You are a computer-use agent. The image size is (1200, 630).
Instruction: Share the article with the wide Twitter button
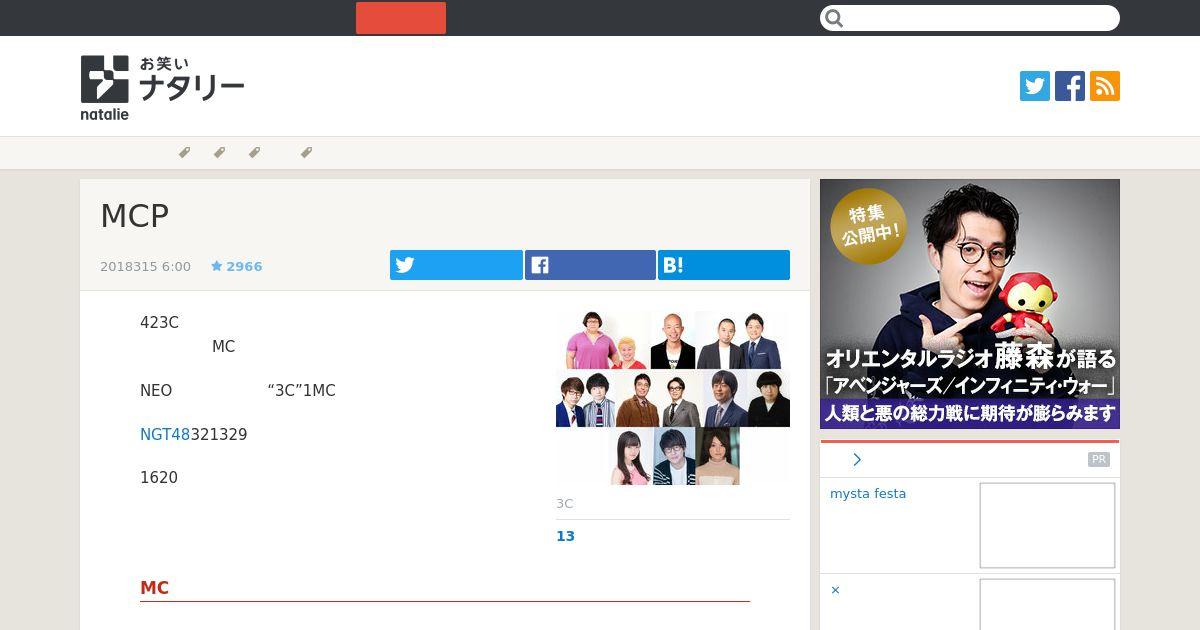click(456, 265)
